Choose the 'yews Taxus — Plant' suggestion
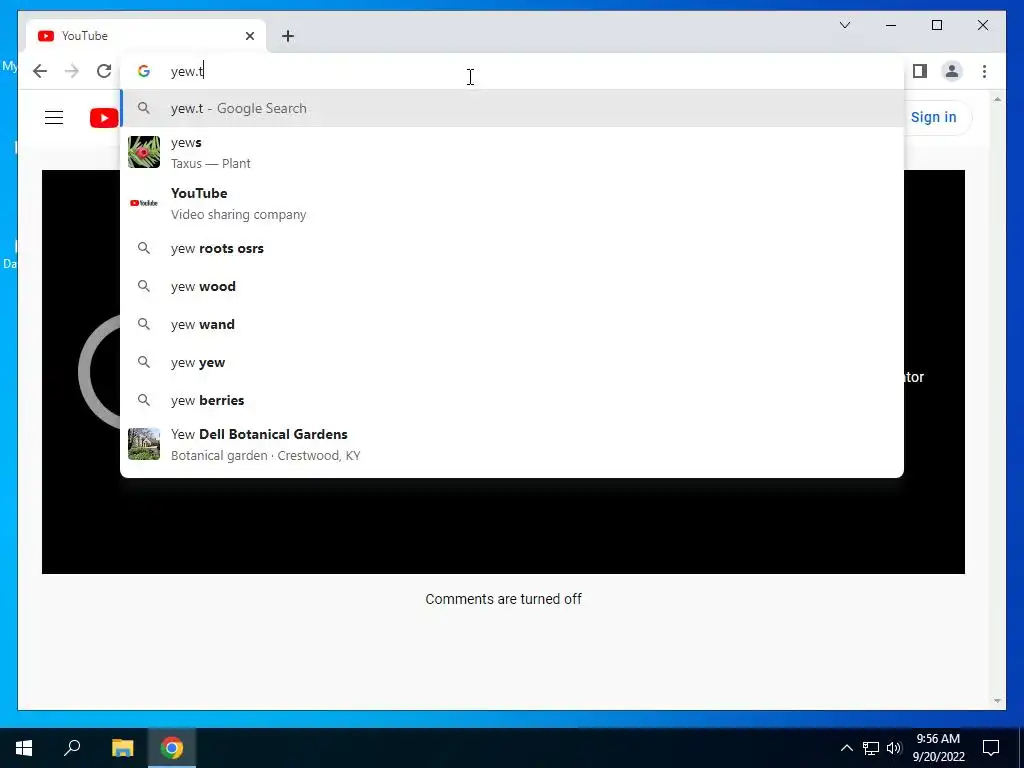The width and height of the screenshot is (1024, 768). [x=512, y=152]
